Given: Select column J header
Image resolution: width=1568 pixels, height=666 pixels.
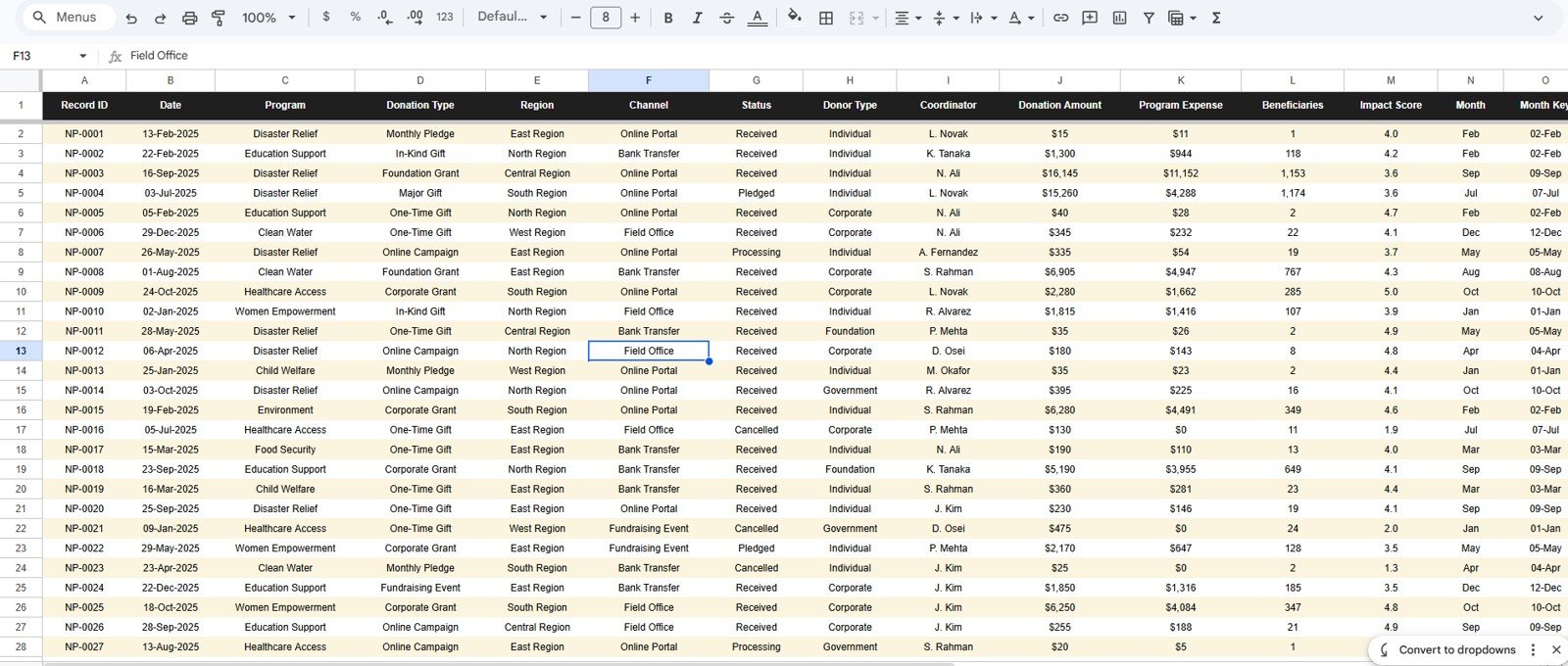Looking at the screenshot, I should click(x=1059, y=80).
